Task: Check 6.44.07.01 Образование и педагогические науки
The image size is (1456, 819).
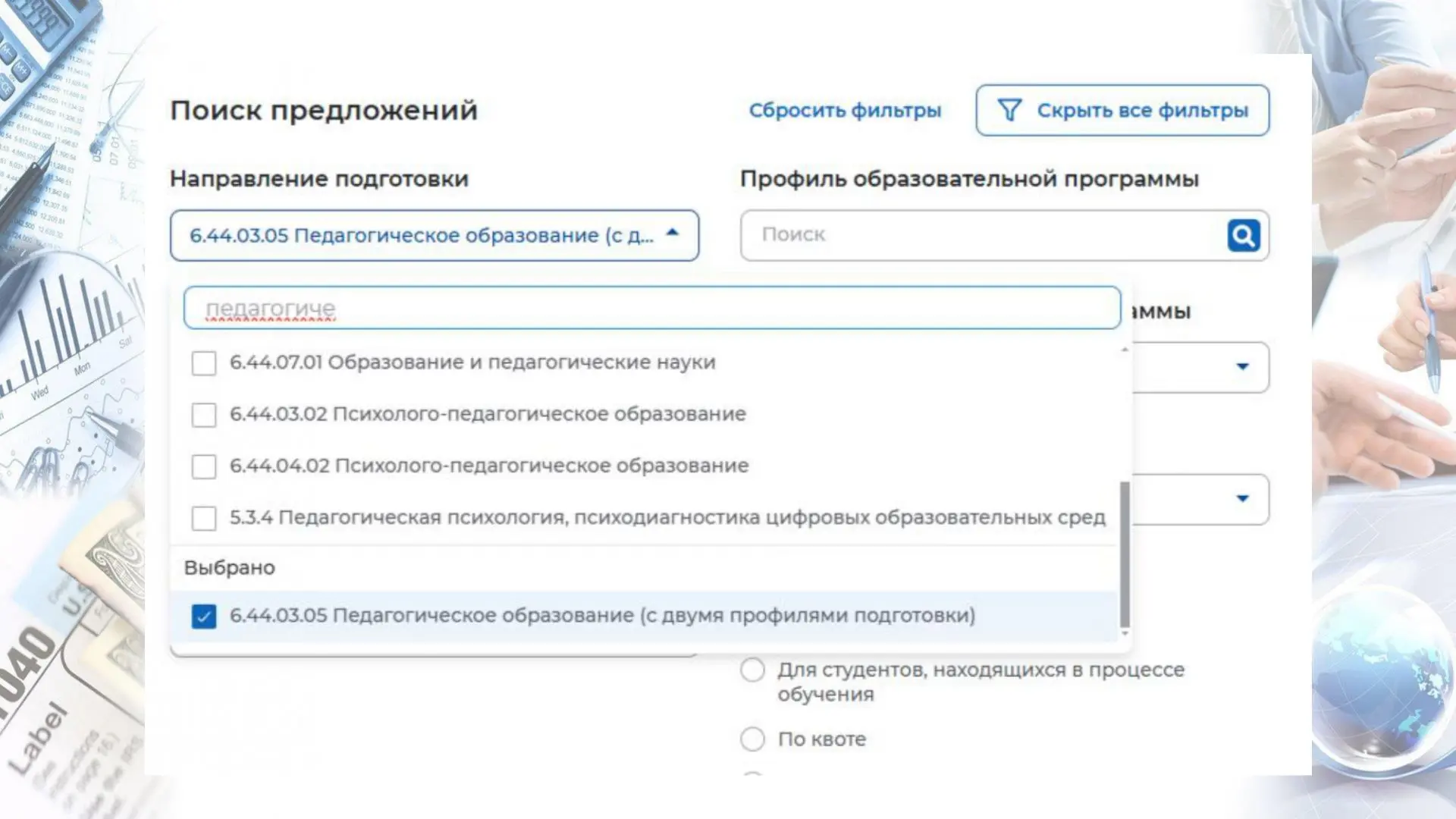Action: tap(204, 363)
